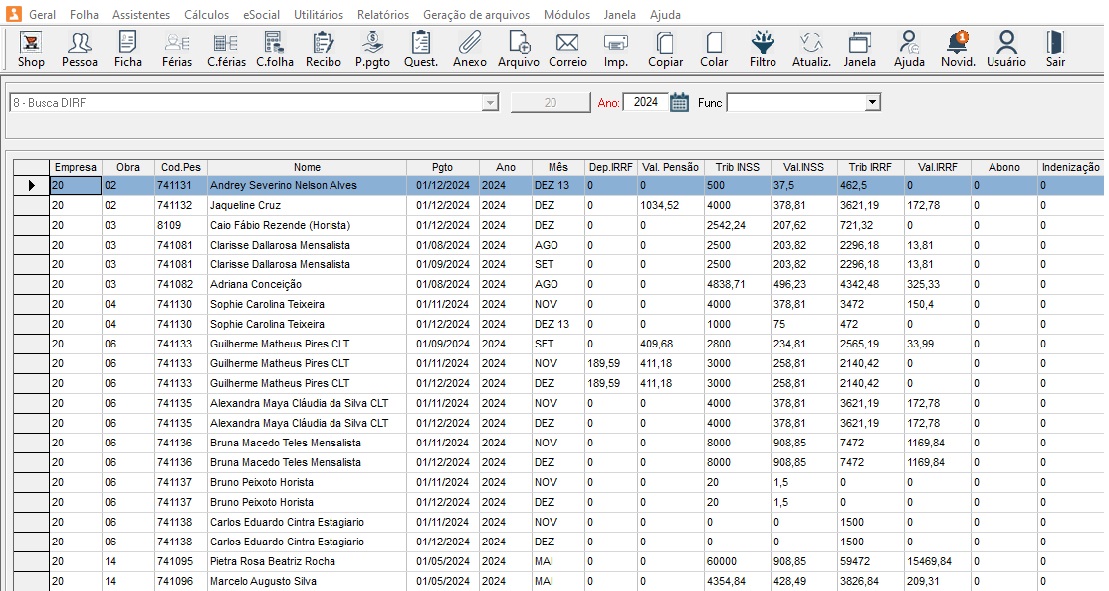
Task: Click the Pessoa toolbar icon
Action: tap(80, 48)
